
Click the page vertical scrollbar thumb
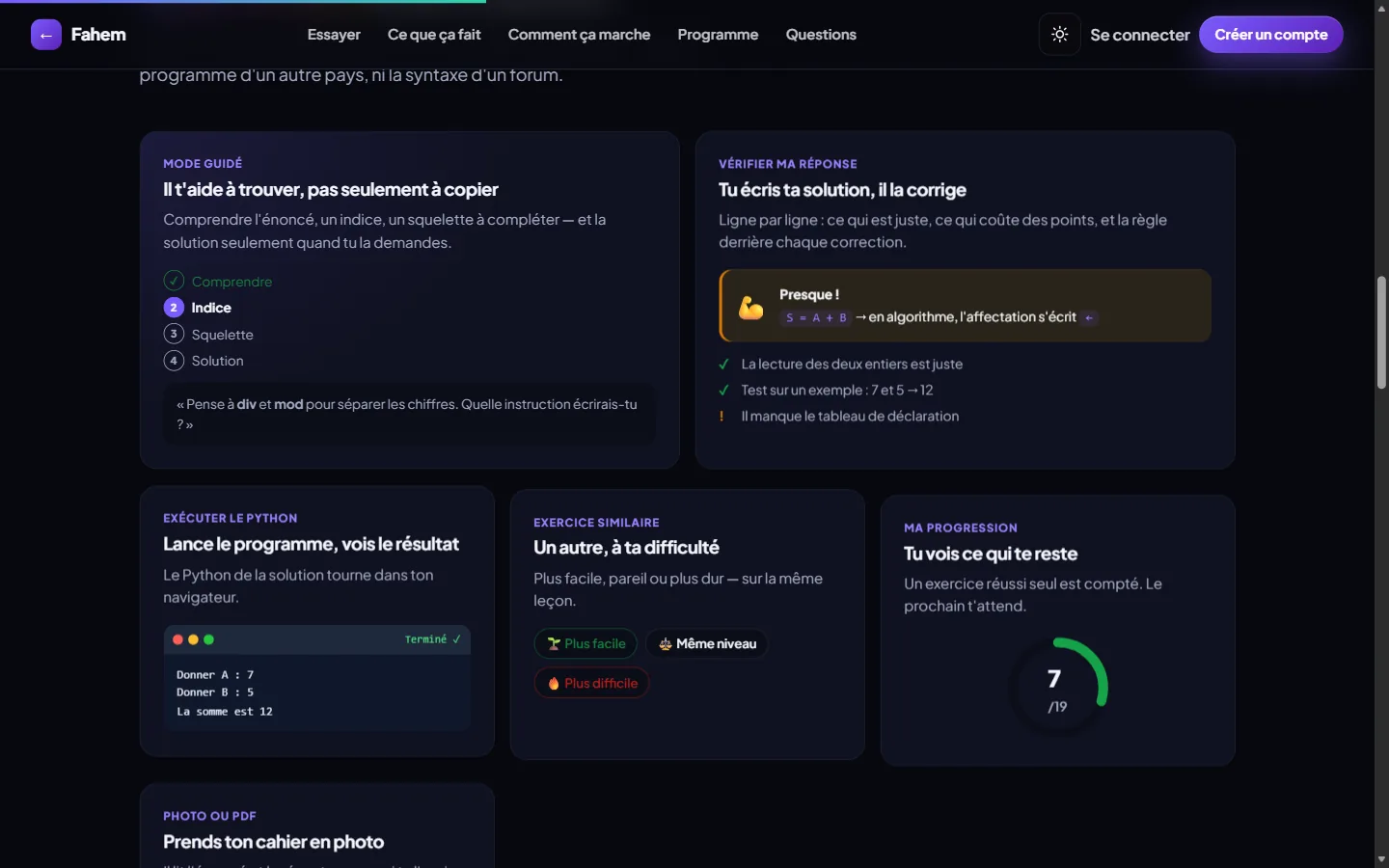point(1381,333)
